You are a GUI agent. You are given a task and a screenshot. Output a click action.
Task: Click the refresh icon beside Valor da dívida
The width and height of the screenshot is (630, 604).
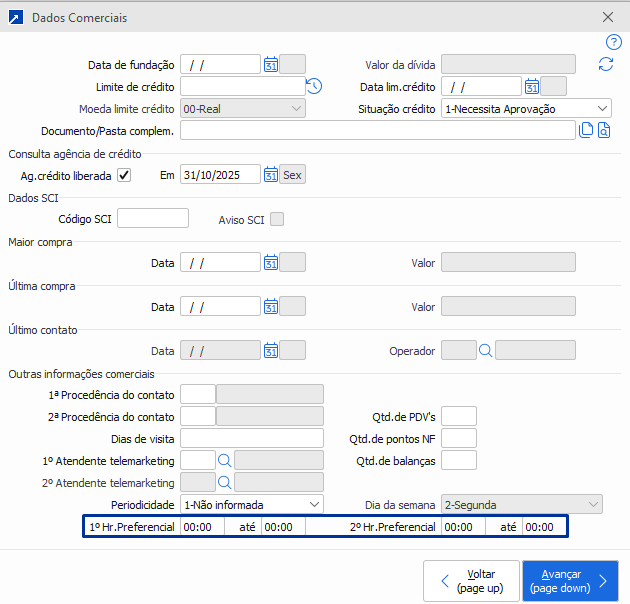(605, 64)
